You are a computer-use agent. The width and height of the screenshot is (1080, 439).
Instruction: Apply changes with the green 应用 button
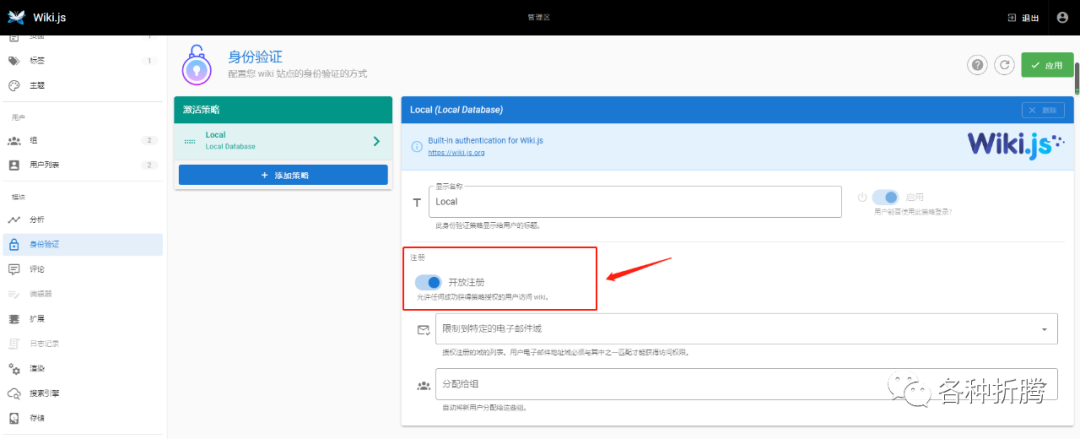click(x=1047, y=65)
